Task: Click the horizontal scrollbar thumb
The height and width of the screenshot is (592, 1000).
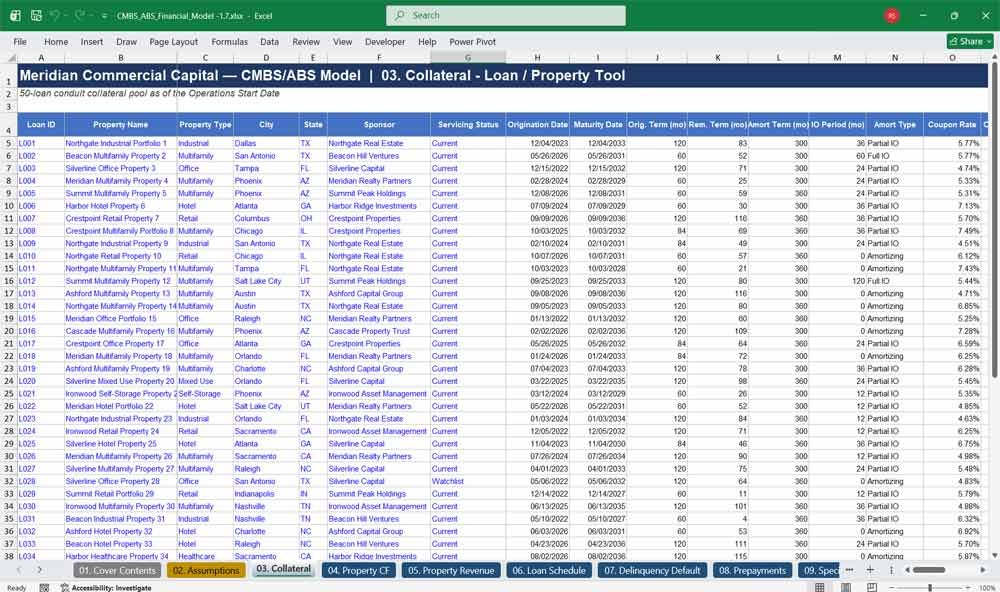Action: pos(929,570)
